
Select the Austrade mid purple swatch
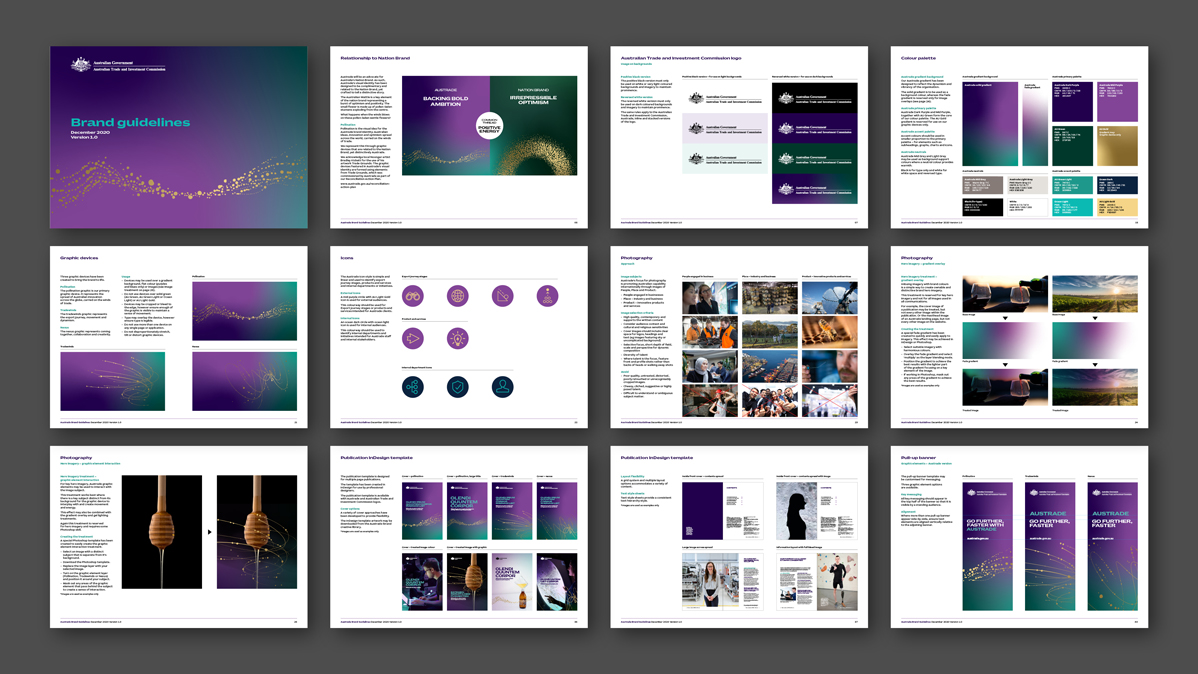pos(1118,102)
